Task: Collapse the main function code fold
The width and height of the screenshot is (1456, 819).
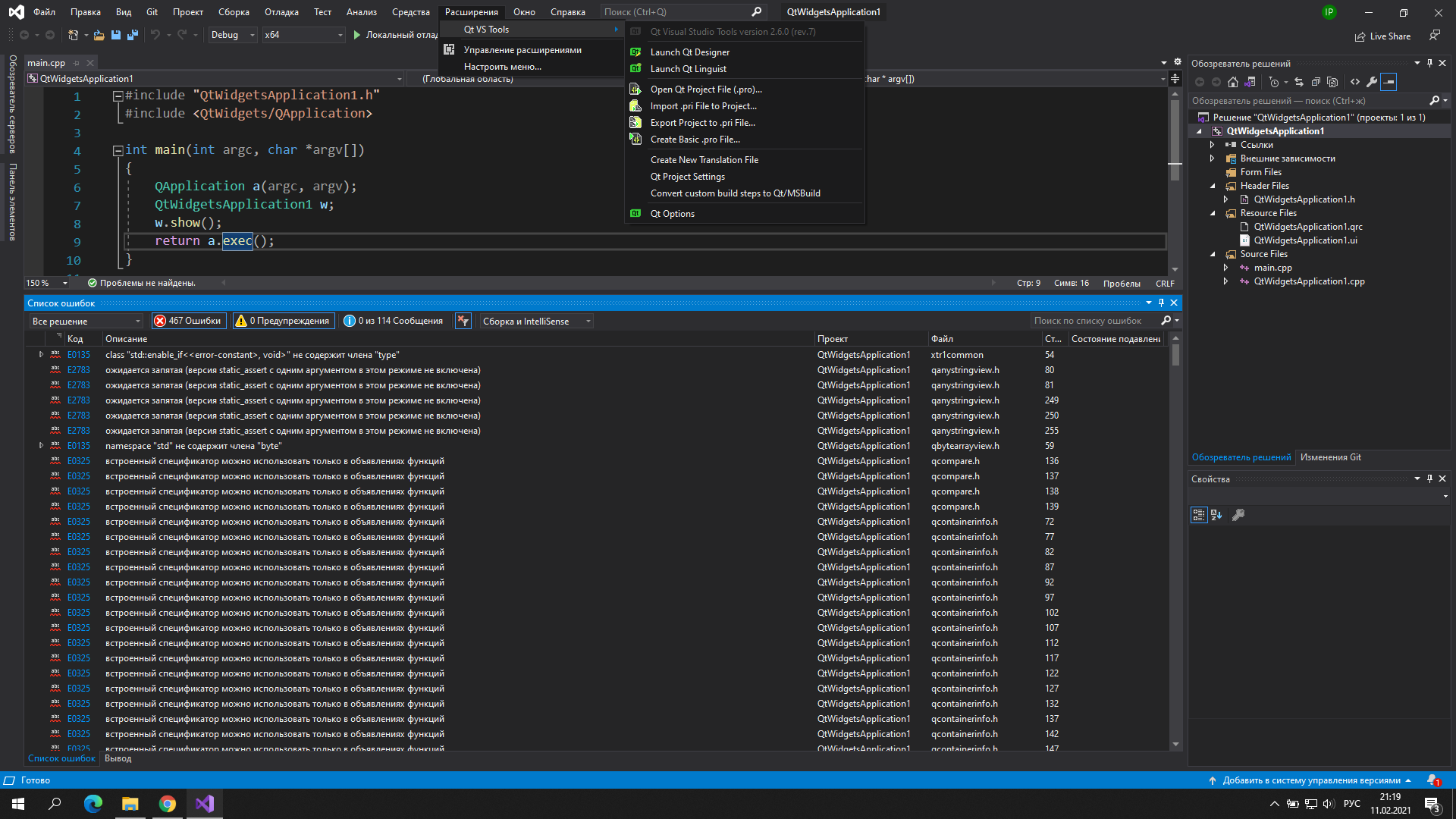Action: click(x=118, y=150)
